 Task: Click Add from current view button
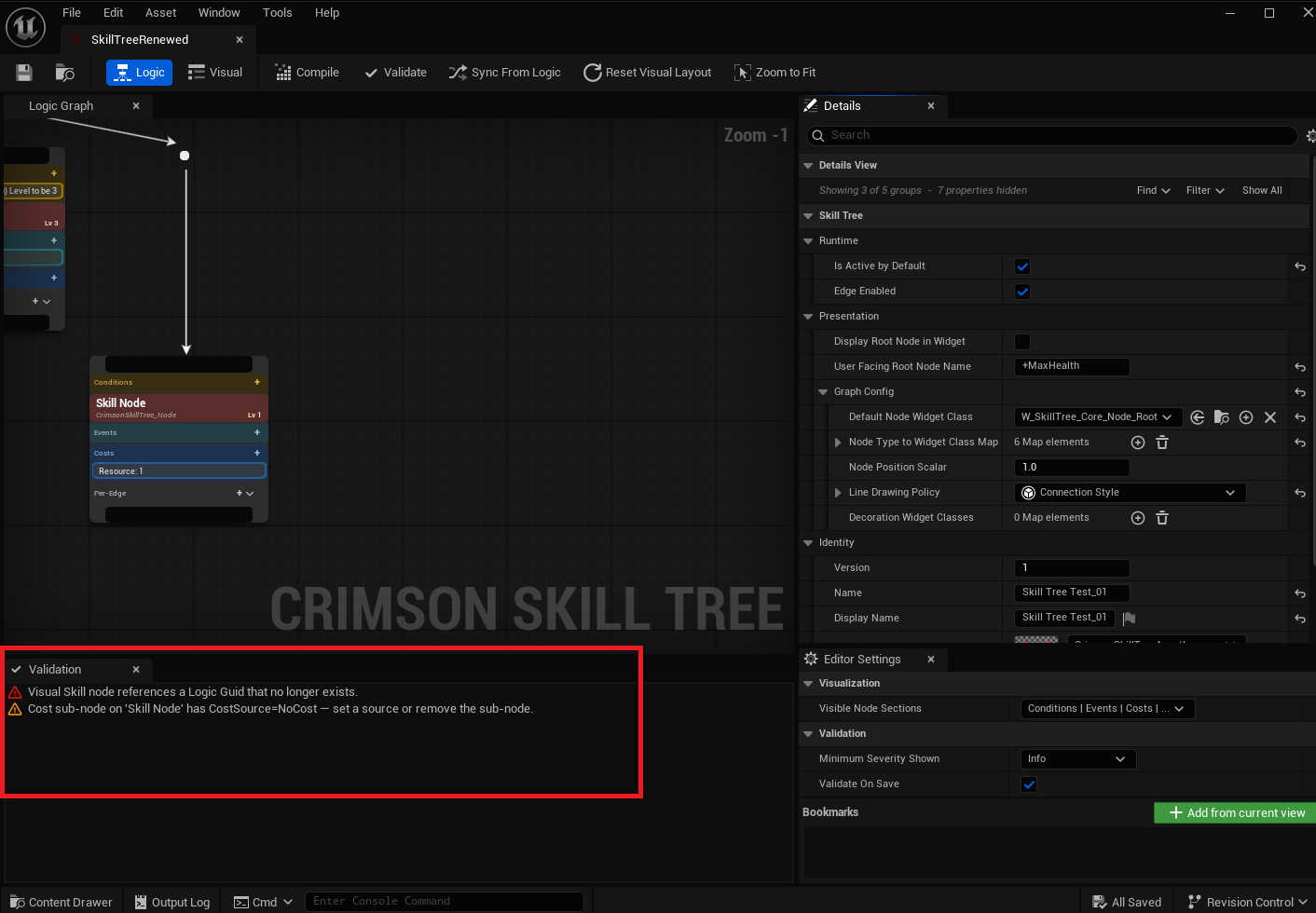pyautogui.click(x=1235, y=813)
